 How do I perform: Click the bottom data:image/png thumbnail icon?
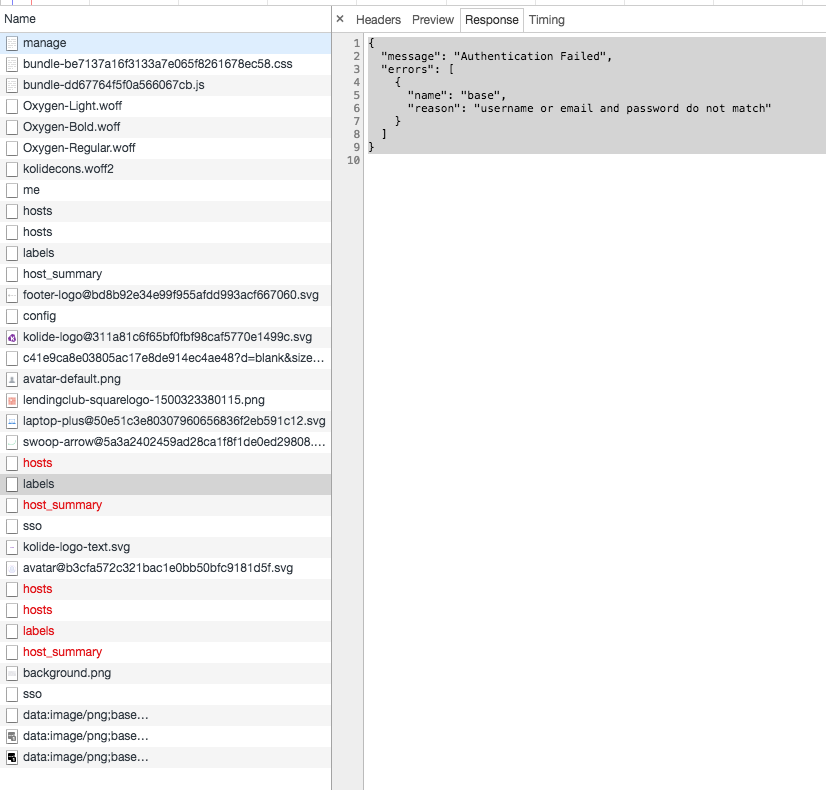(x=12, y=757)
